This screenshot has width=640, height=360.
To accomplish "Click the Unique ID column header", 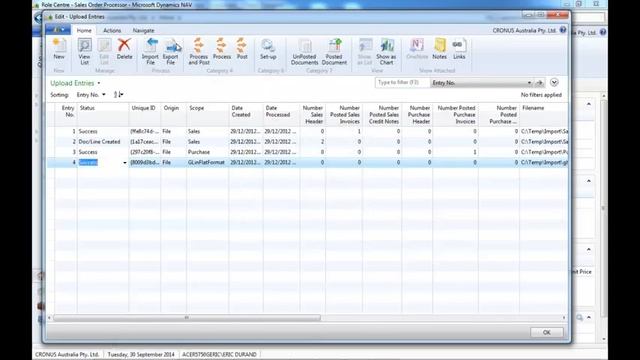I will coord(145,114).
